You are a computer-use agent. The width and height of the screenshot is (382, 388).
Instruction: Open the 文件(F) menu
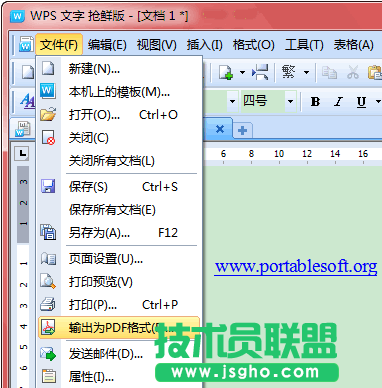59,45
